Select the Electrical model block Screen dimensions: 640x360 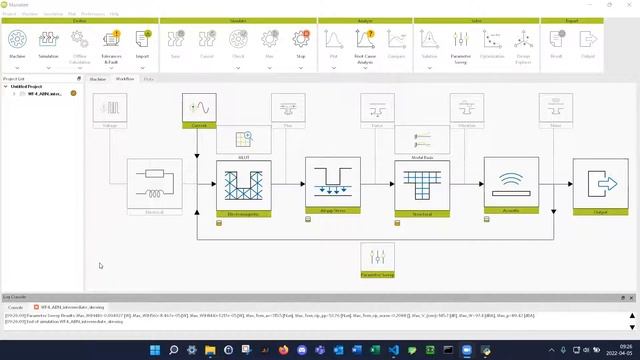click(155, 187)
